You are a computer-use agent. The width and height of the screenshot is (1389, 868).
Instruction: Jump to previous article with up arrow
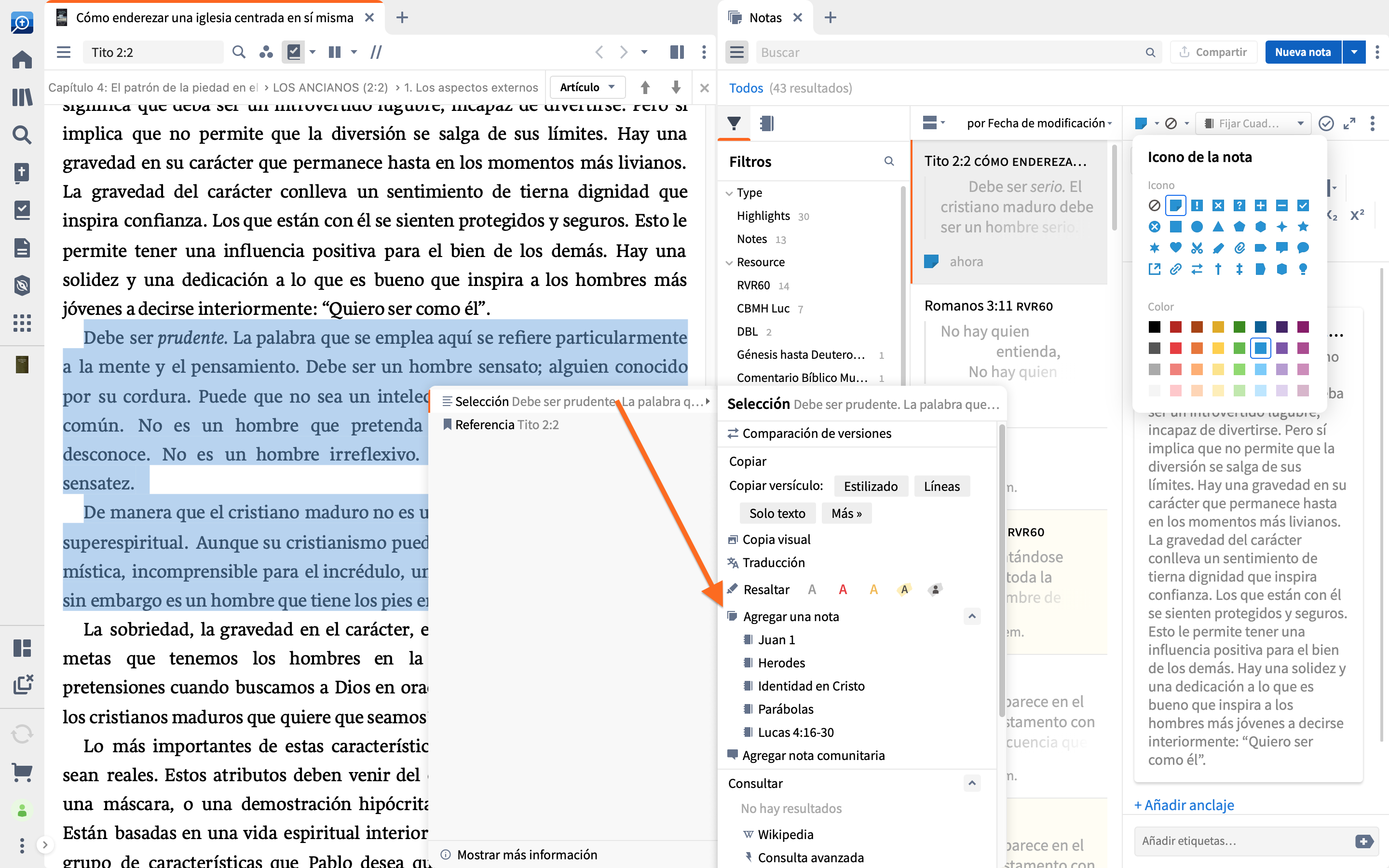644,87
